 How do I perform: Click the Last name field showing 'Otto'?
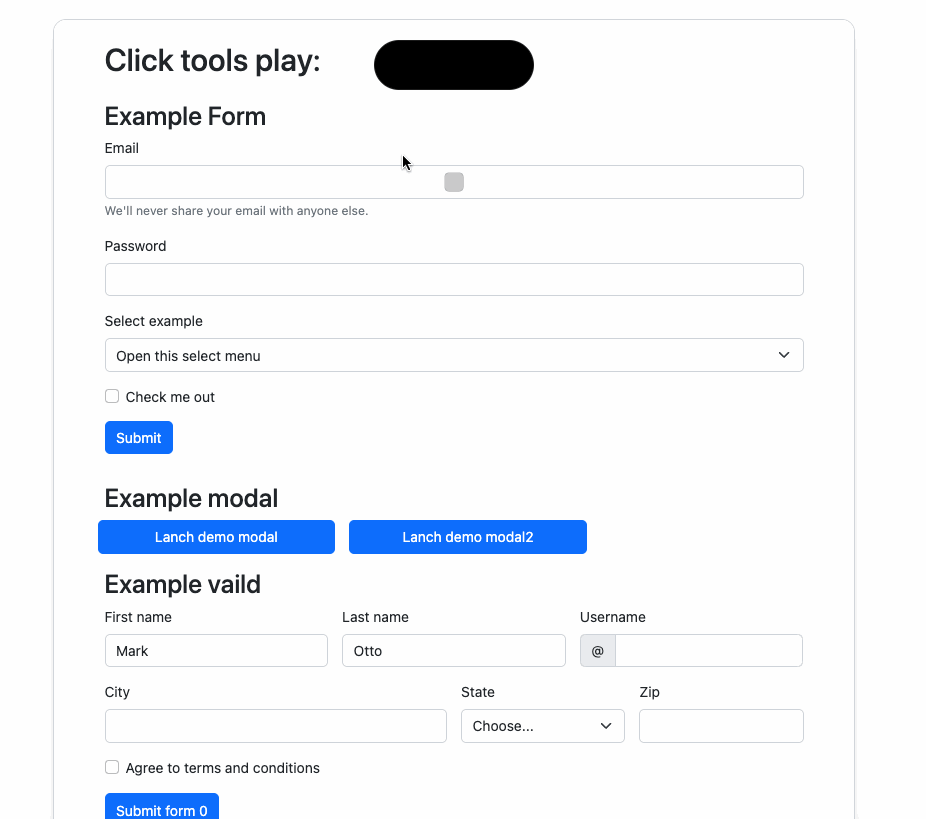coord(453,650)
